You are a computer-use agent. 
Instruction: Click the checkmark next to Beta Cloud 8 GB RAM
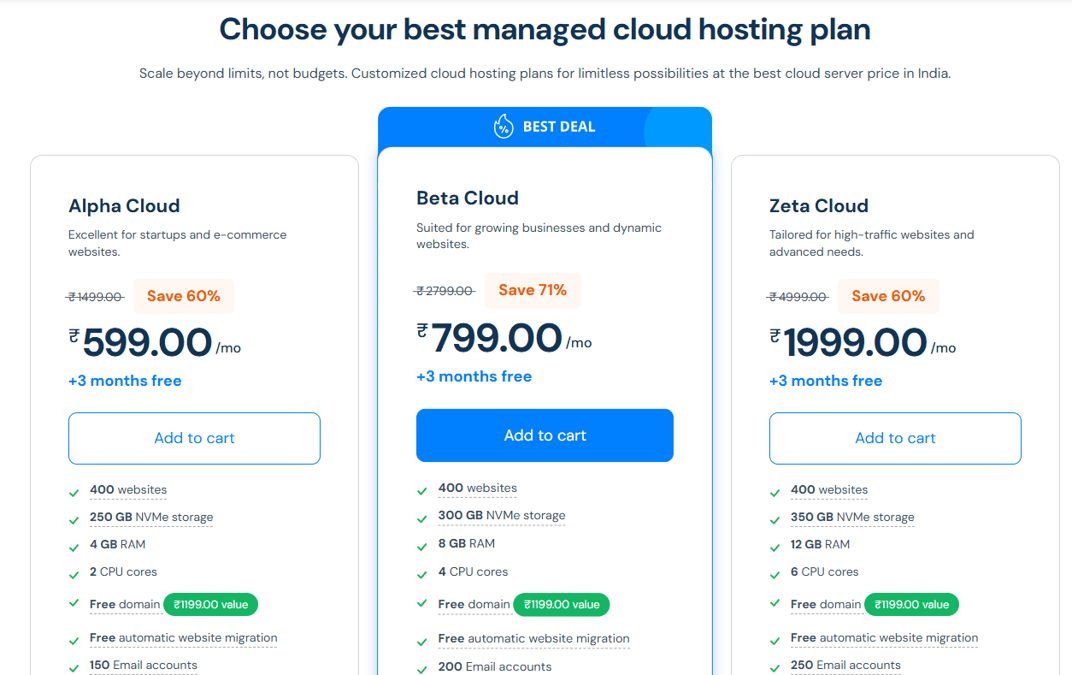(424, 543)
